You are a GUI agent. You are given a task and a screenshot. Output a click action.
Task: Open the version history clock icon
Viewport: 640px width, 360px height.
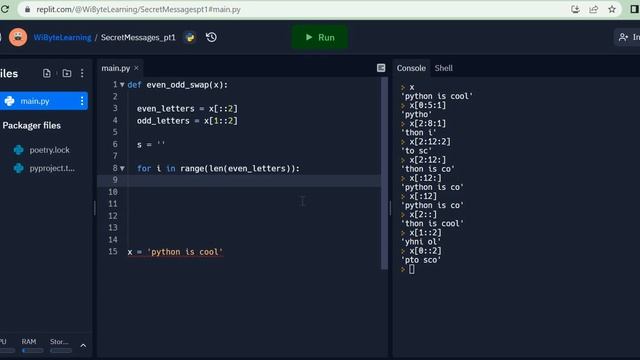click(211, 37)
